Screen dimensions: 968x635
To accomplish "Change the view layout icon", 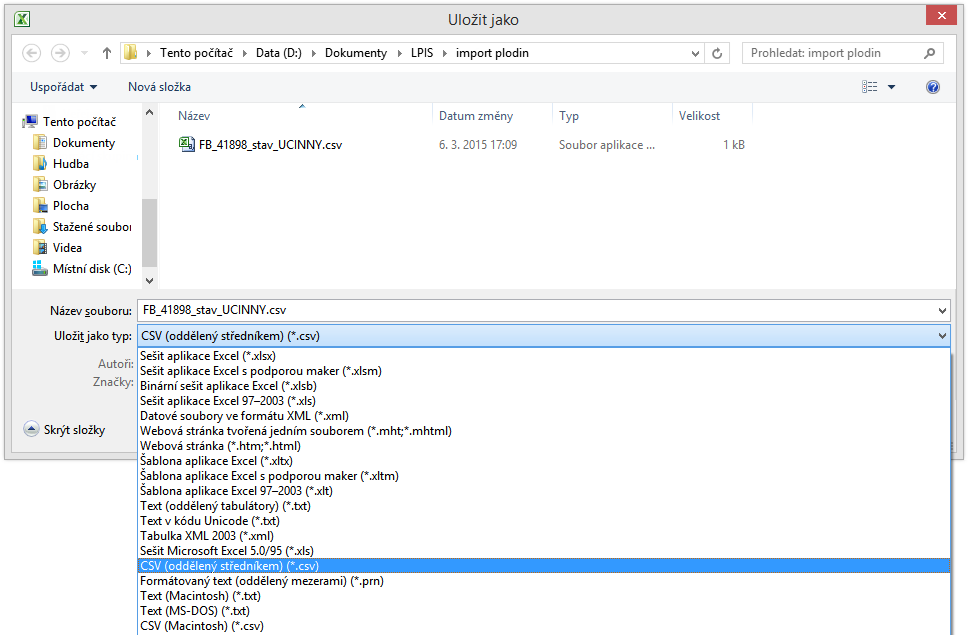I will (x=869, y=87).
